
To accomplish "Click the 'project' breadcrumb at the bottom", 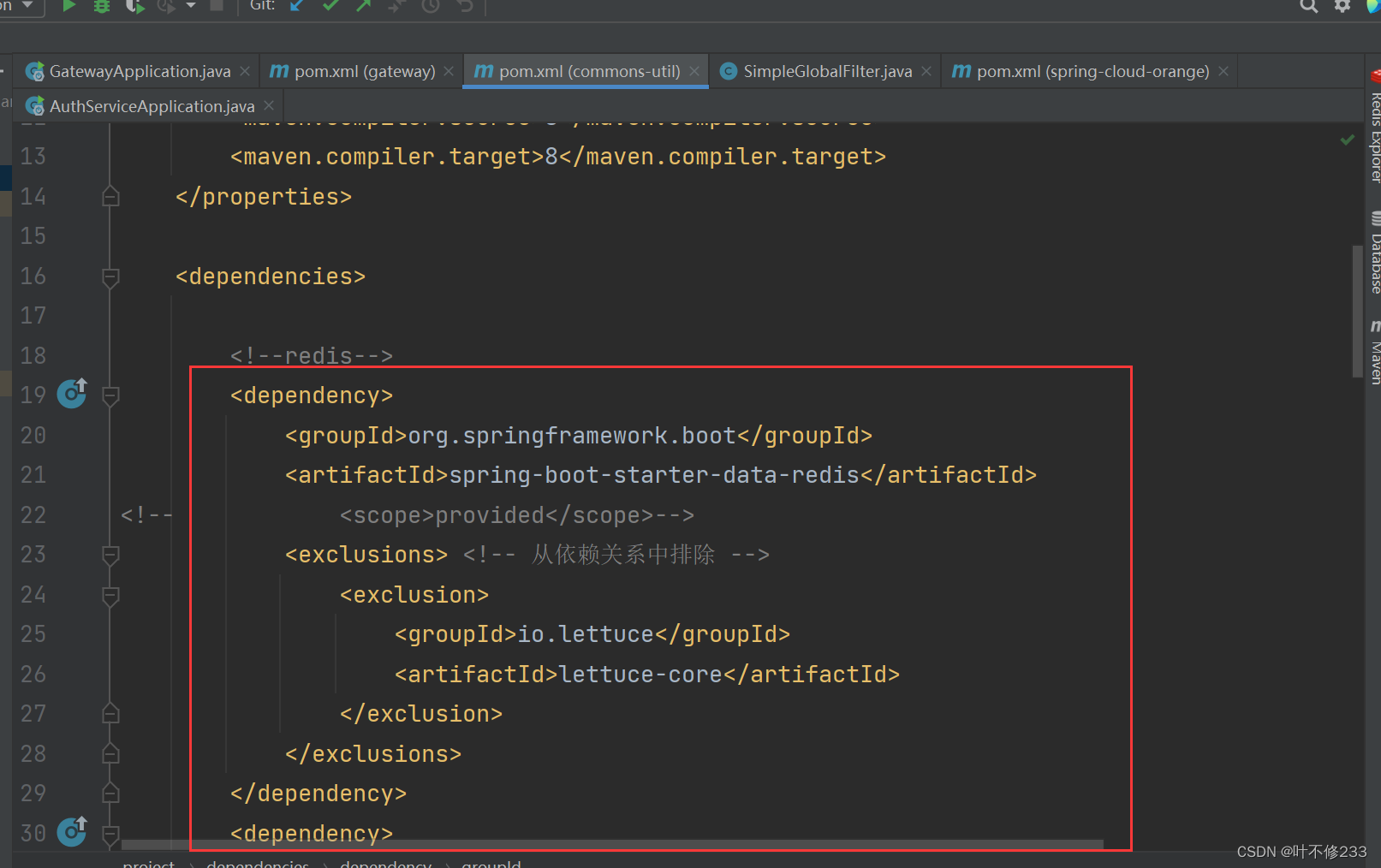I will point(148,863).
